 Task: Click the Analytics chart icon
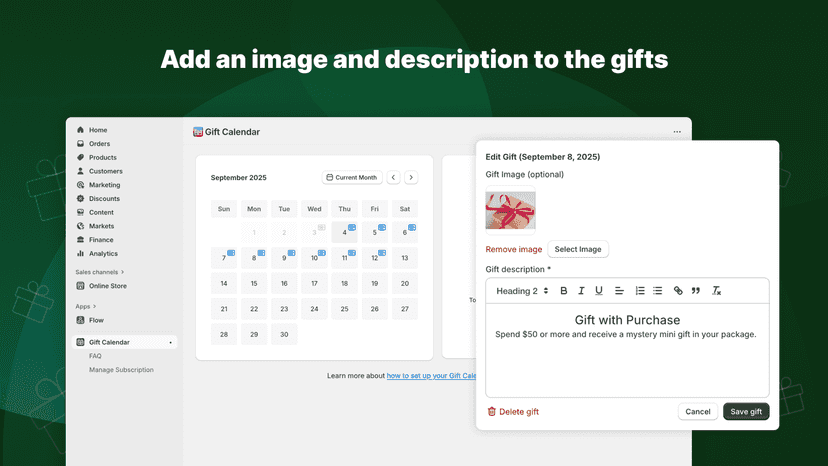80,253
